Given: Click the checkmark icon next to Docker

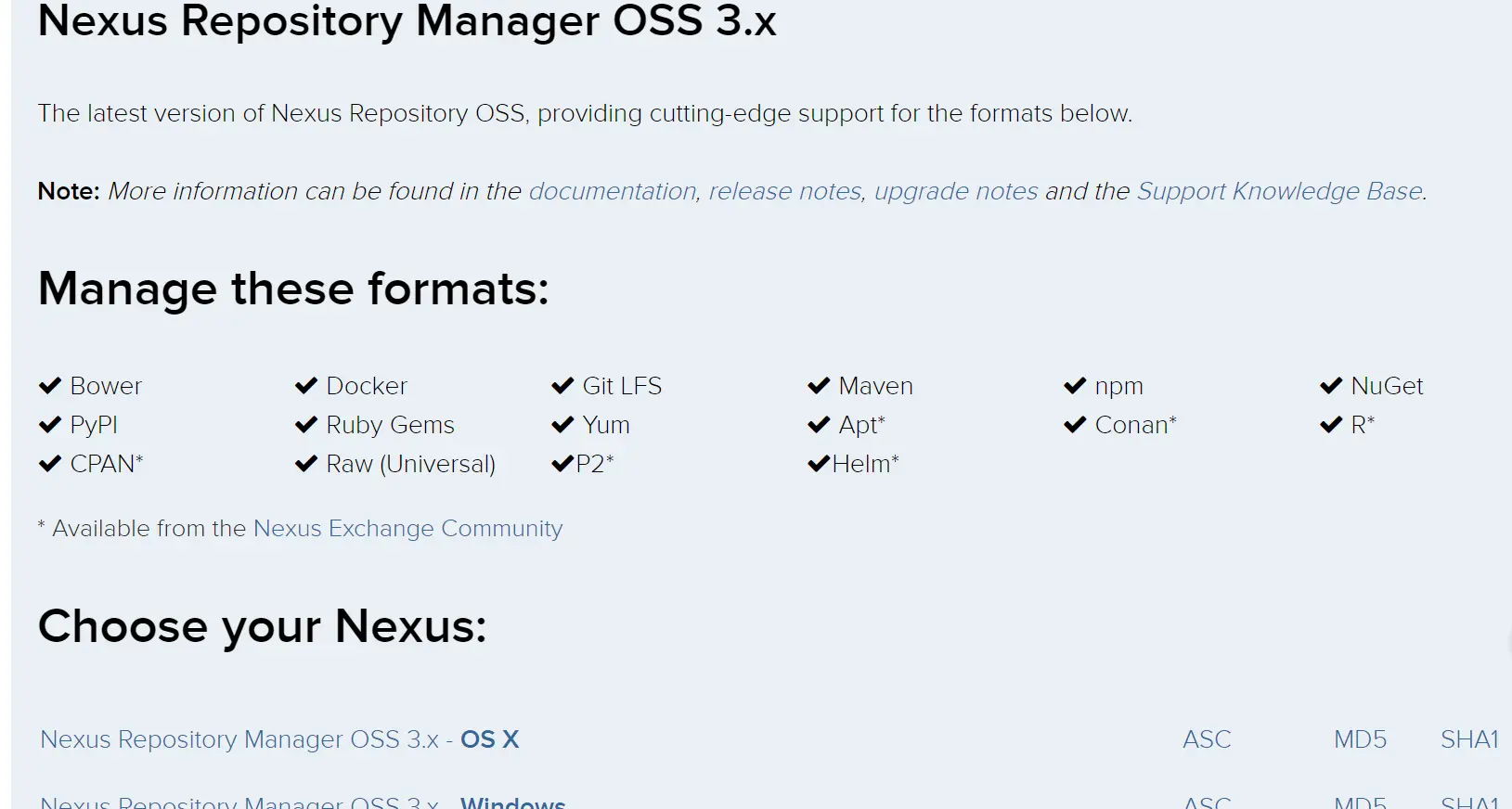Looking at the screenshot, I should point(306,386).
